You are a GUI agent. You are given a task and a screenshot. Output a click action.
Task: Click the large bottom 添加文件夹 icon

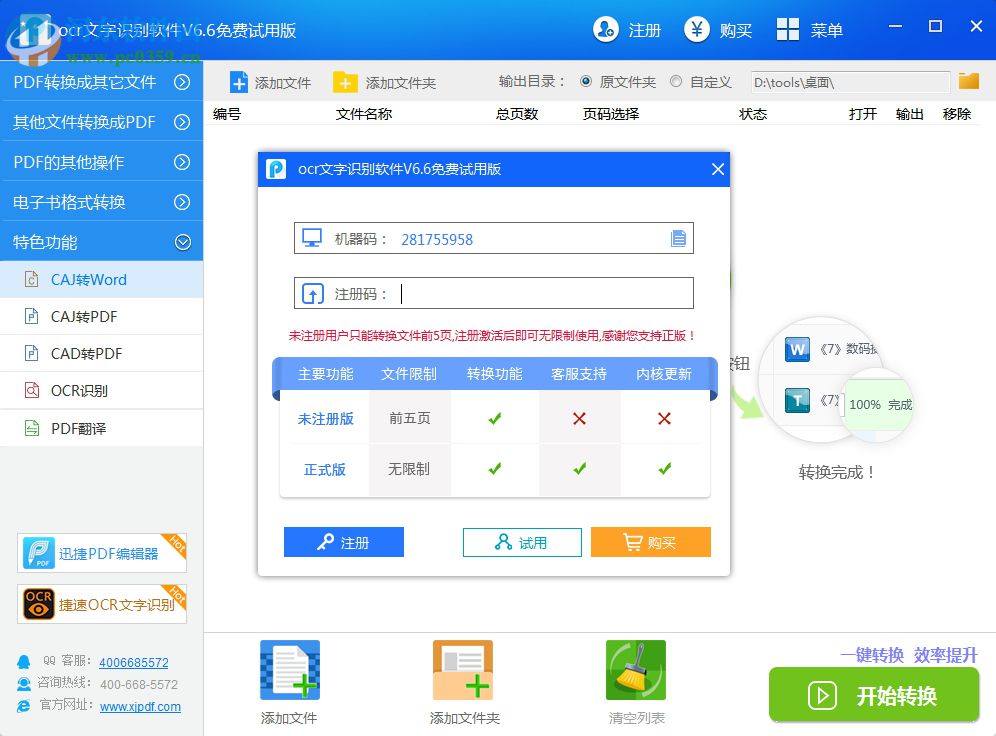pyautogui.click(x=462, y=670)
